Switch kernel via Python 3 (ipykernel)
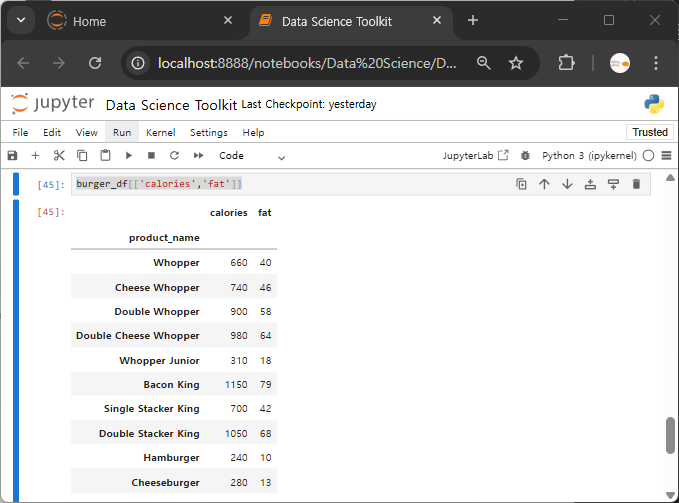This screenshot has height=503, width=679. click(x=589, y=155)
